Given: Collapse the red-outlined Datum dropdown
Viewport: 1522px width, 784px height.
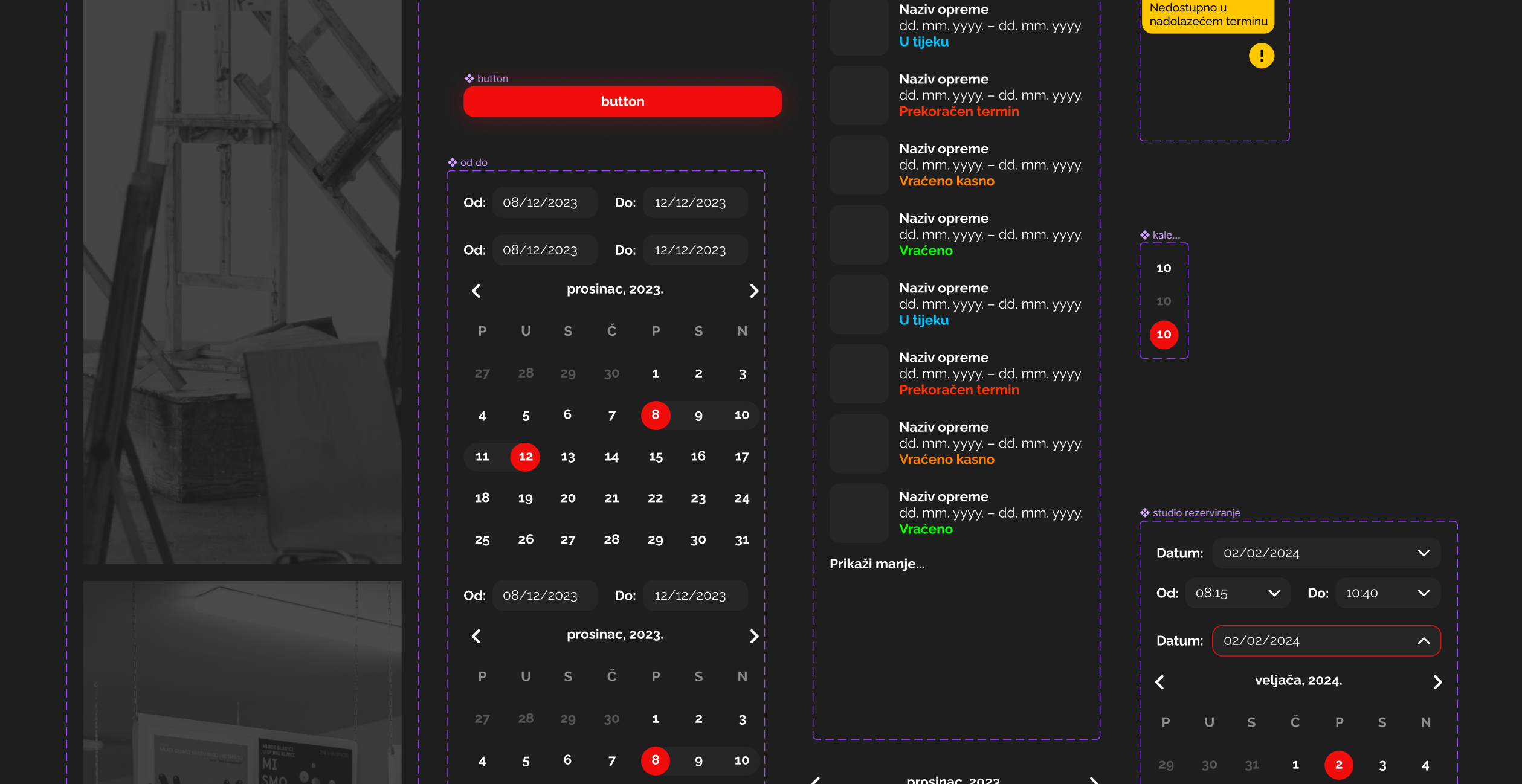Looking at the screenshot, I should [x=1423, y=641].
